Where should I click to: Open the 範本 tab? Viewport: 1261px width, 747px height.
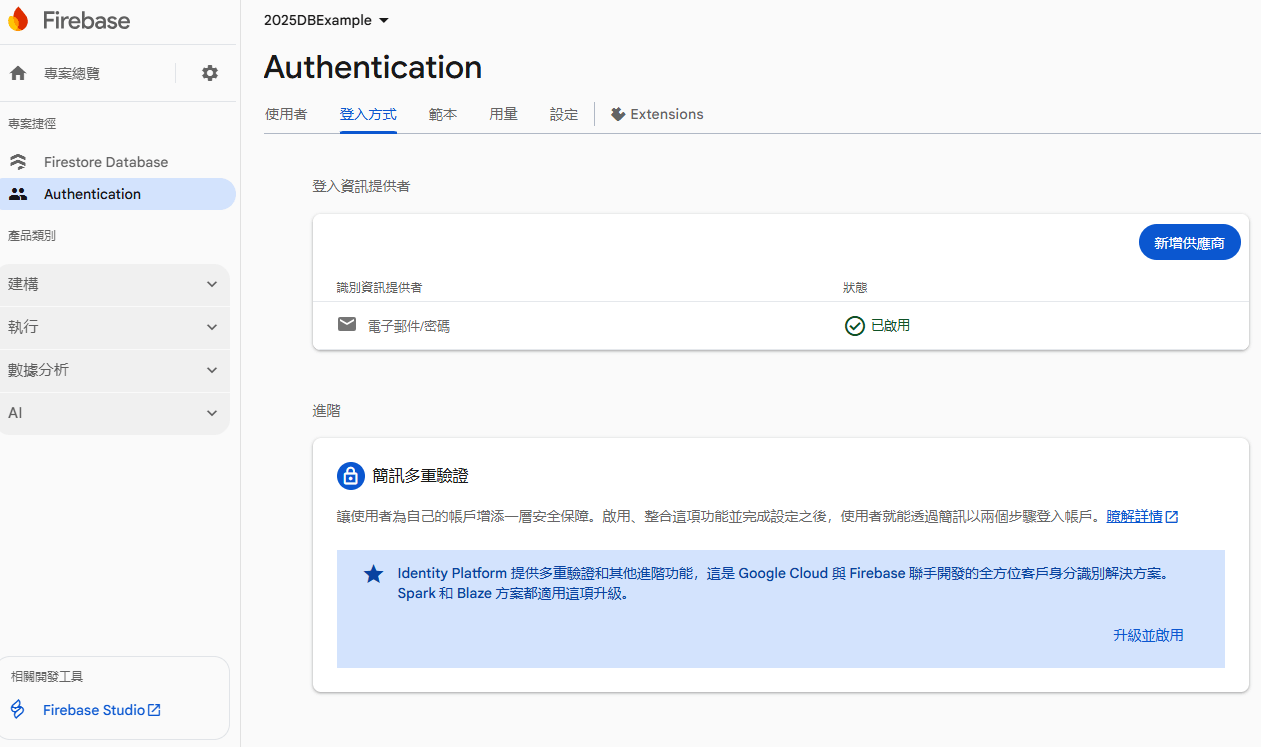(x=443, y=114)
